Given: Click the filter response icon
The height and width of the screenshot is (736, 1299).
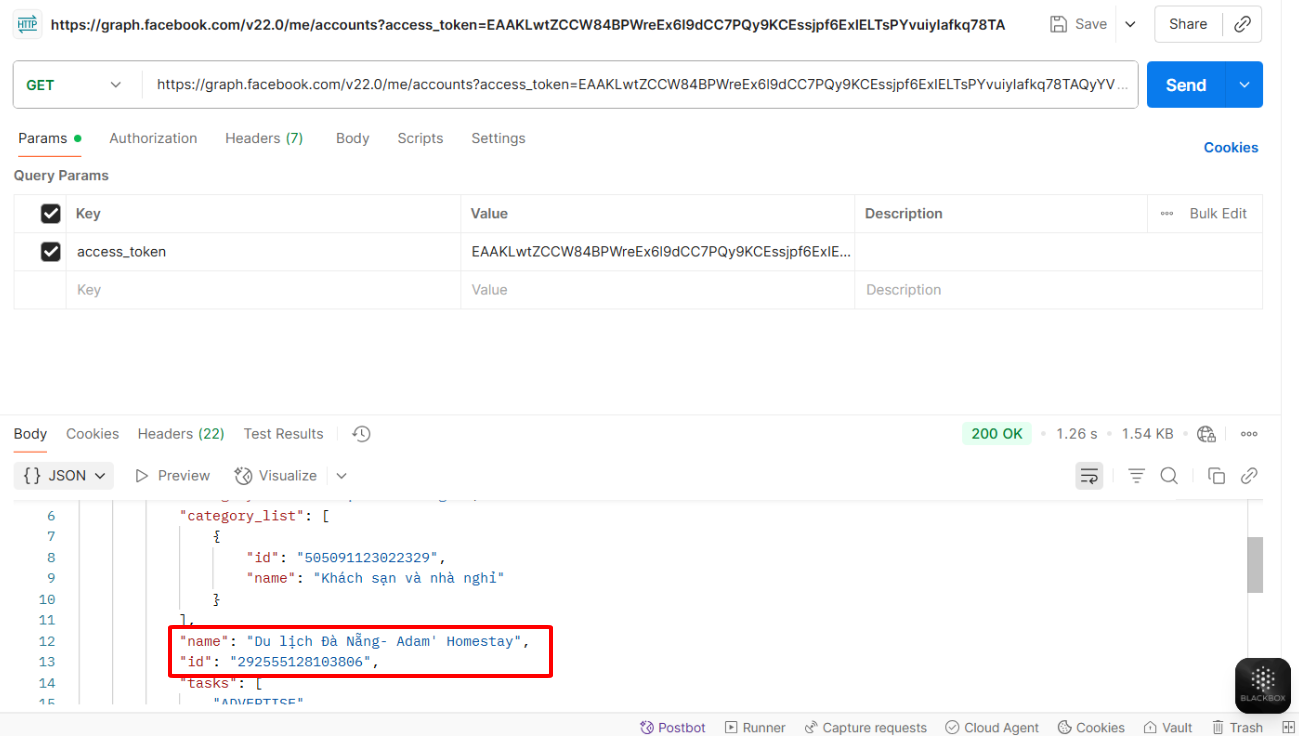Looking at the screenshot, I should (1136, 476).
